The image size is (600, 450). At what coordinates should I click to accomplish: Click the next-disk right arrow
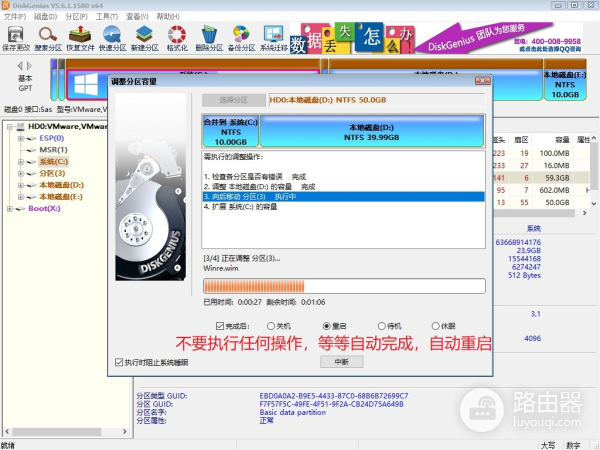coord(29,66)
